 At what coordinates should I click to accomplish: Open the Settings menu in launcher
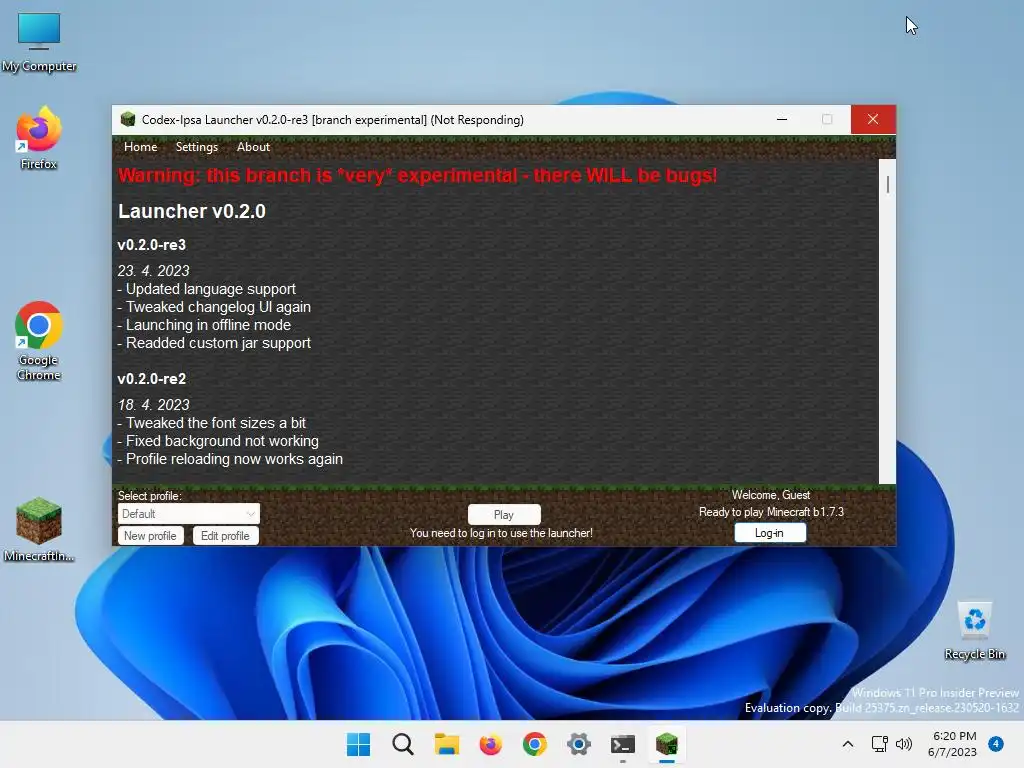[197, 147]
